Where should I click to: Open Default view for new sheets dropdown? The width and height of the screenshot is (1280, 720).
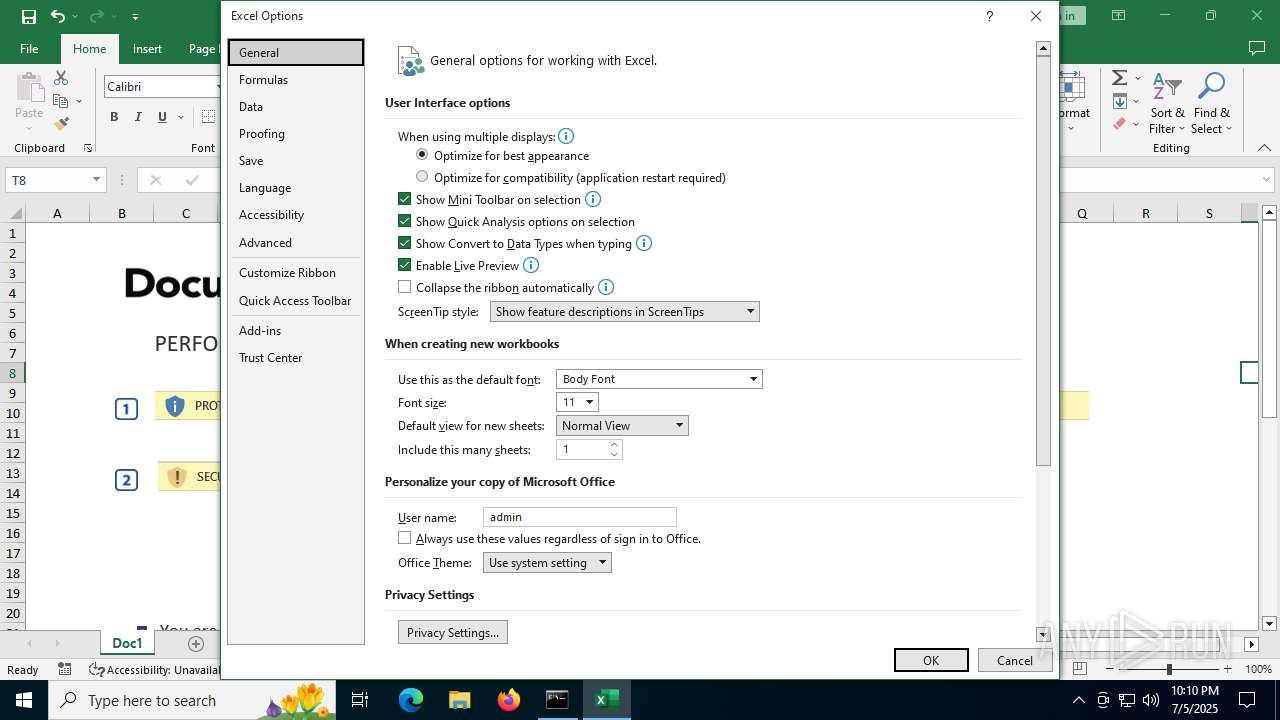coord(622,426)
